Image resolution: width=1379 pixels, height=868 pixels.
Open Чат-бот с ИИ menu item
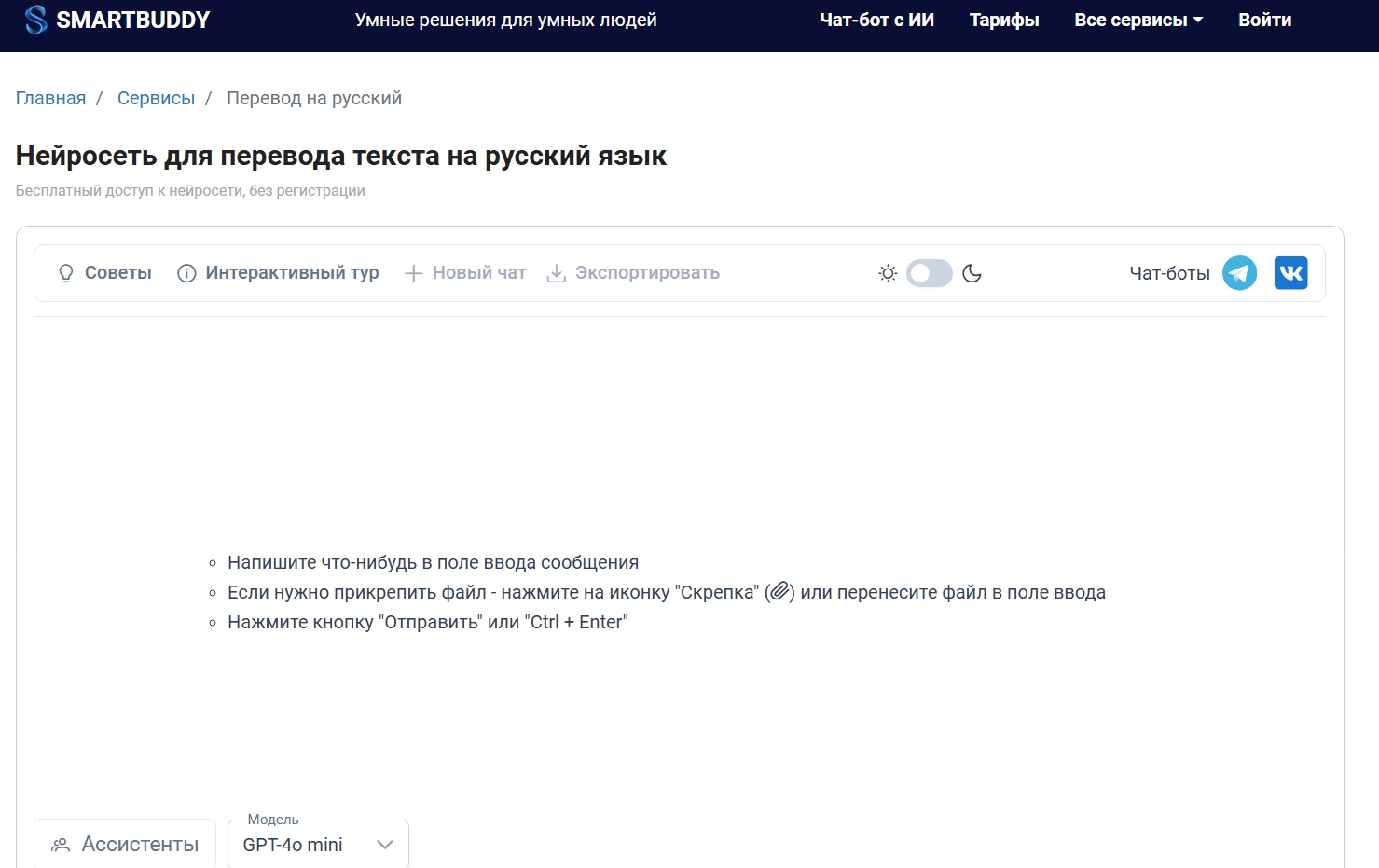[876, 19]
